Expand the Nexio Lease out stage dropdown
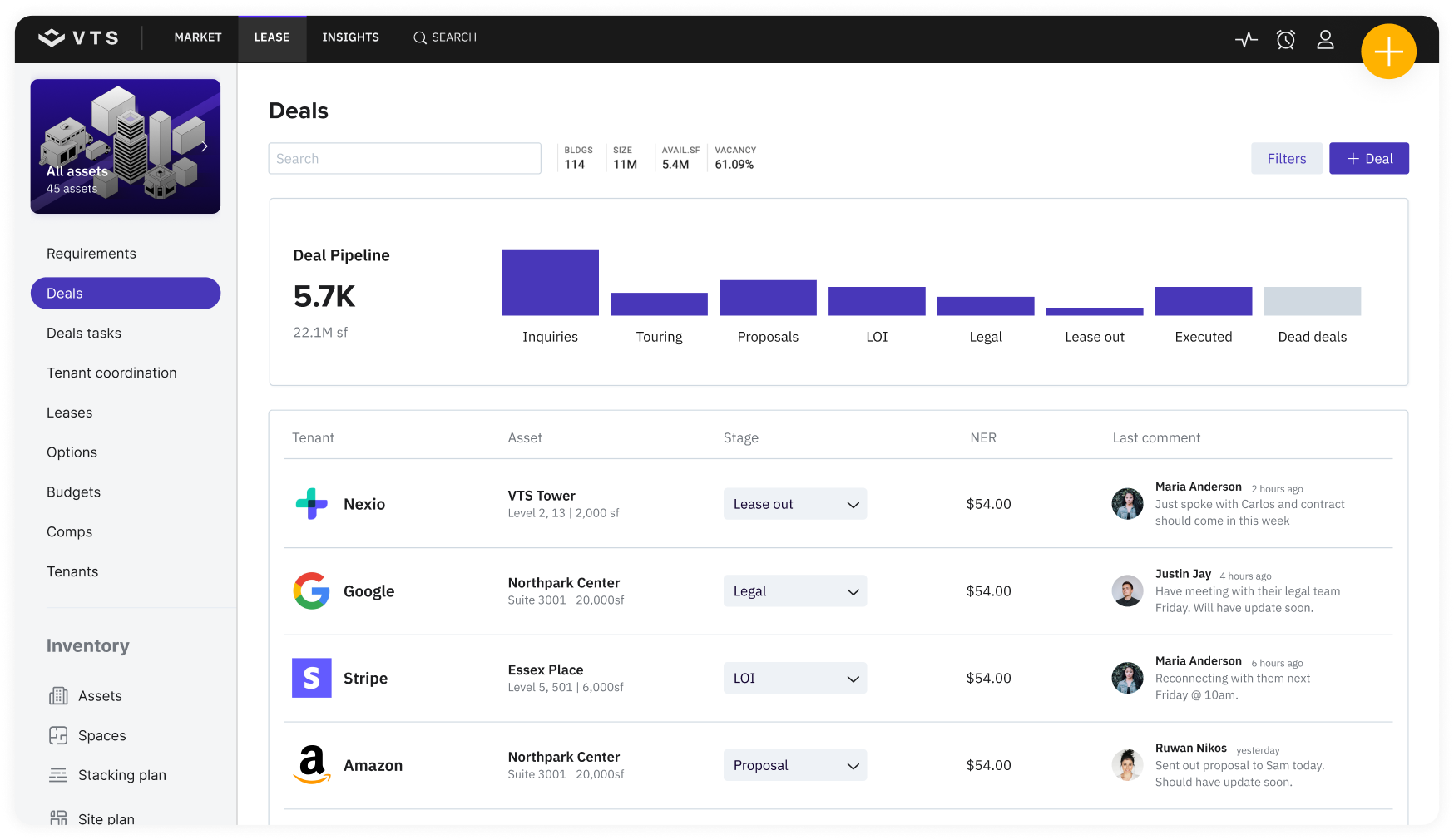This screenshot has width=1454, height=840. (794, 504)
